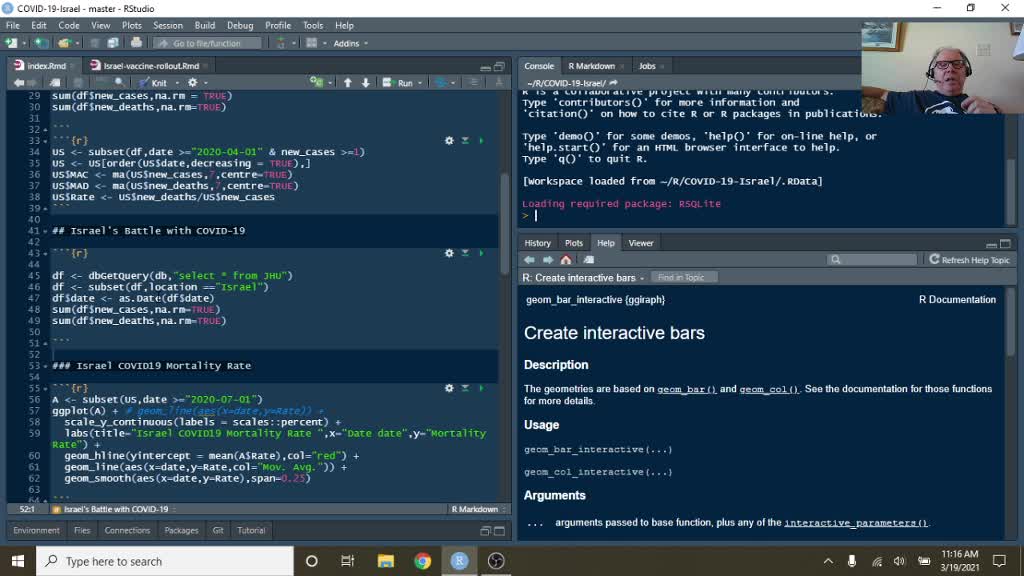The width and height of the screenshot is (1024, 576).
Task: Run the current line or selection
Action: (x=398, y=83)
